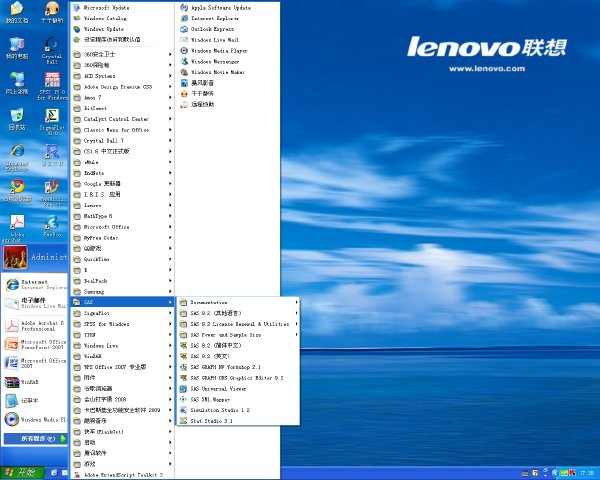Click the system tray clock
Image resolution: width=600 pixels, height=480 pixels.
pyautogui.click(x=587, y=473)
